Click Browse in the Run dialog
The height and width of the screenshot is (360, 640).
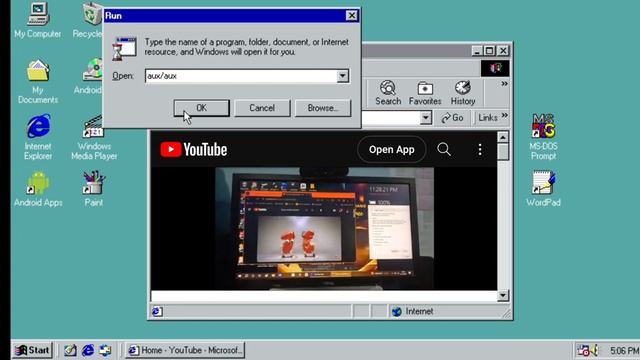[x=323, y=108]
